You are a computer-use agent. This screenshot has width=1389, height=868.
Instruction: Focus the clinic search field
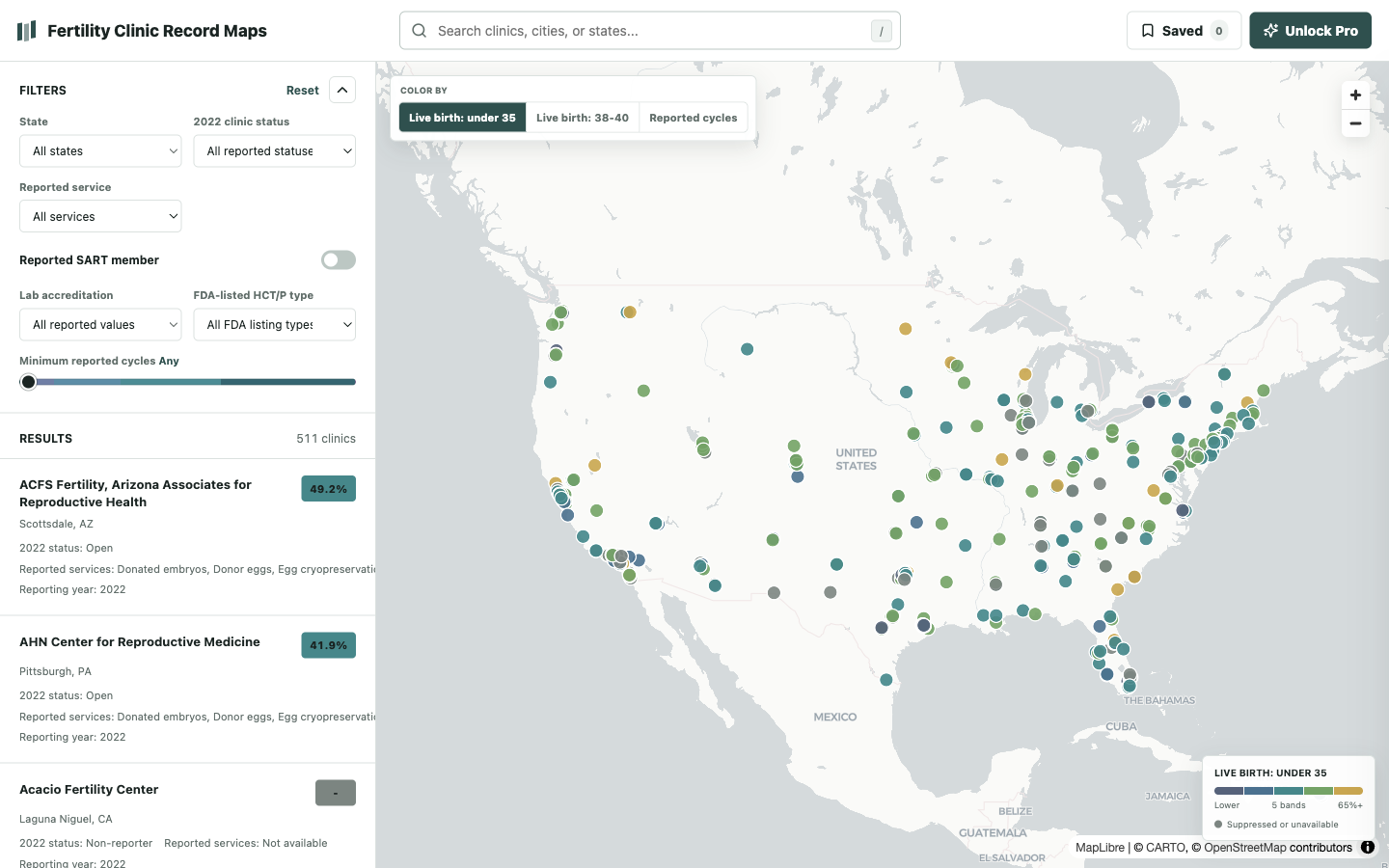coord(650,31)
